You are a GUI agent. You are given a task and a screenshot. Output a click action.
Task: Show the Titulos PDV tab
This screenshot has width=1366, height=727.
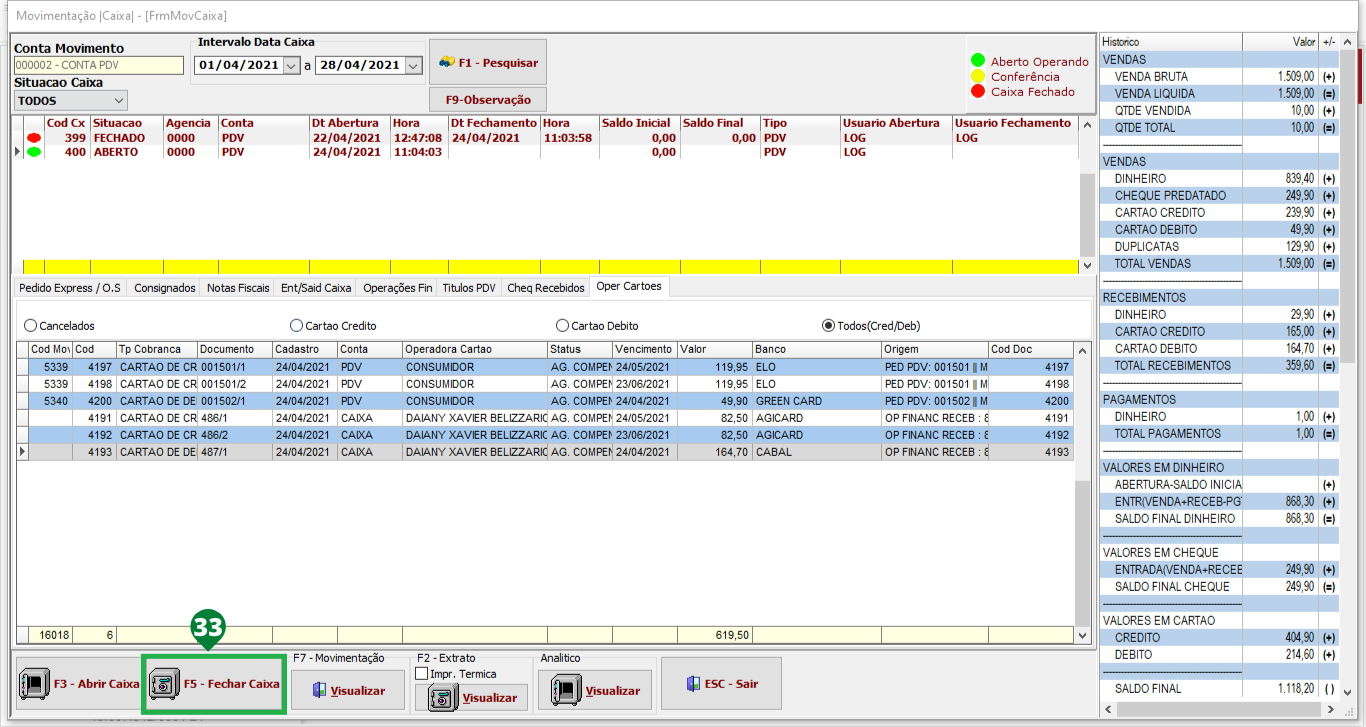pyautogui.click(x=469, y=288)
